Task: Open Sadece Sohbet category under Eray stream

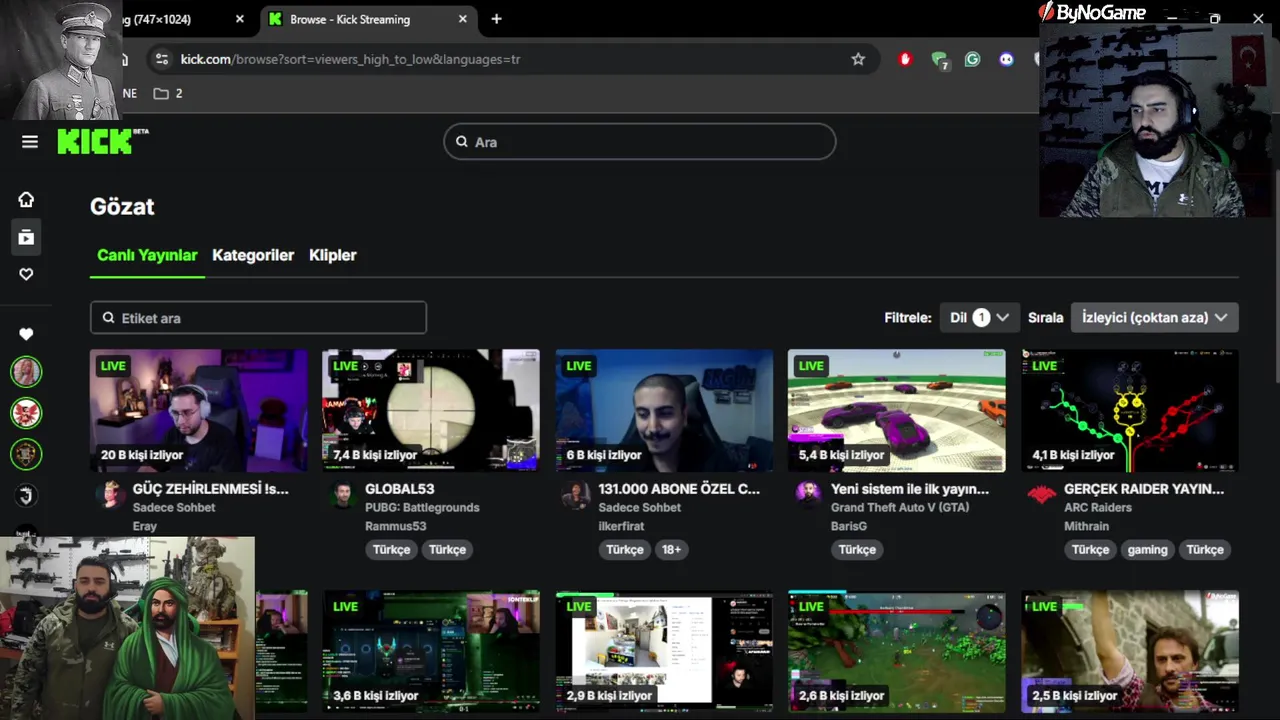Action: [174, 508]
